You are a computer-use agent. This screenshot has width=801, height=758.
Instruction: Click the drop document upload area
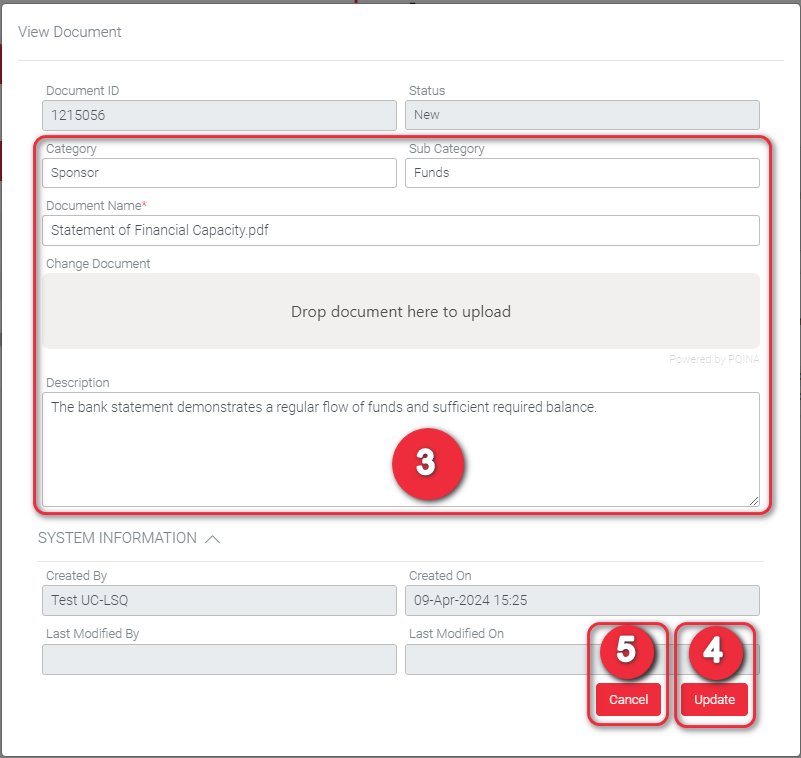point(400,312)
